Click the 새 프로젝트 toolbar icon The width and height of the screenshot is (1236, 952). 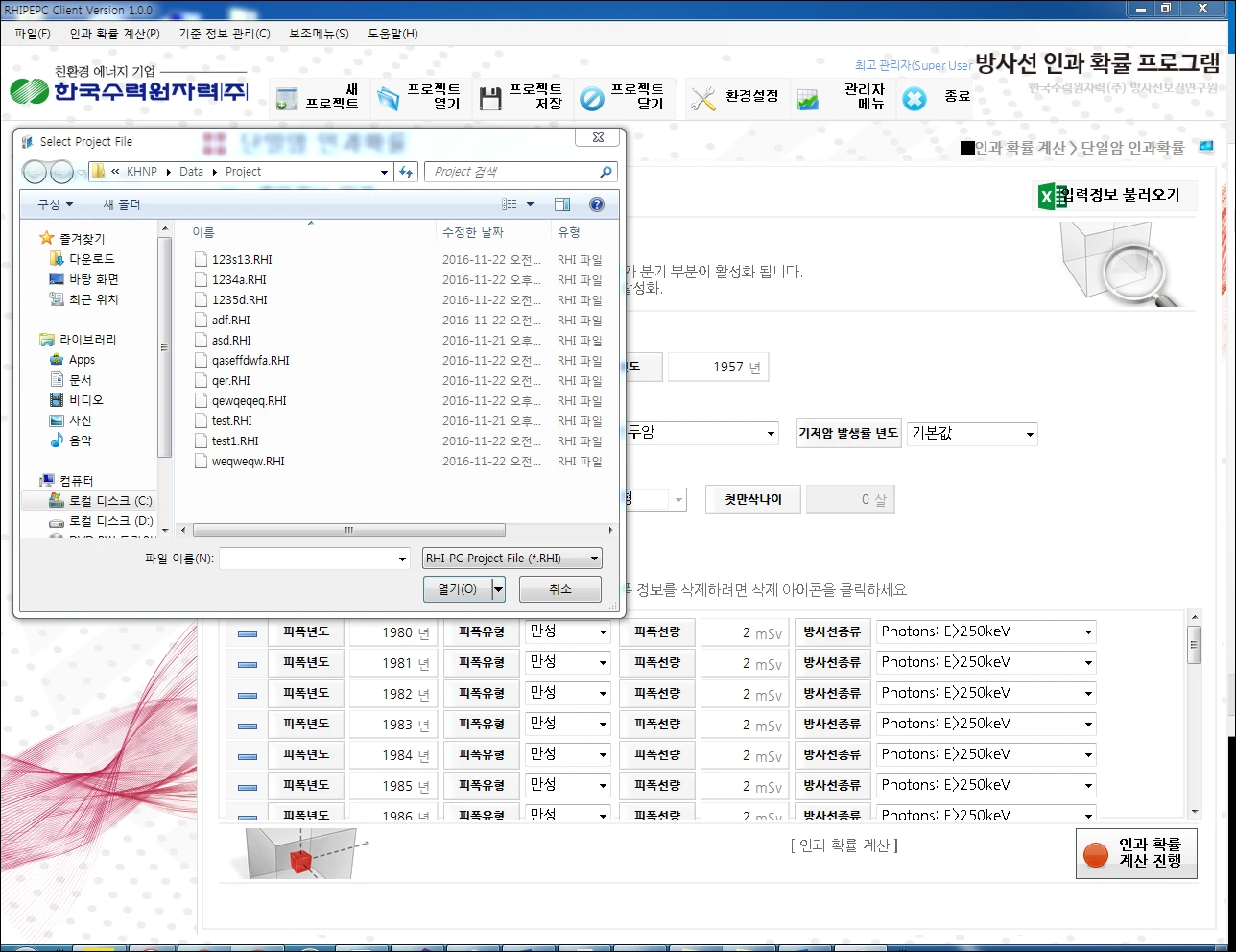pos(286,98)
